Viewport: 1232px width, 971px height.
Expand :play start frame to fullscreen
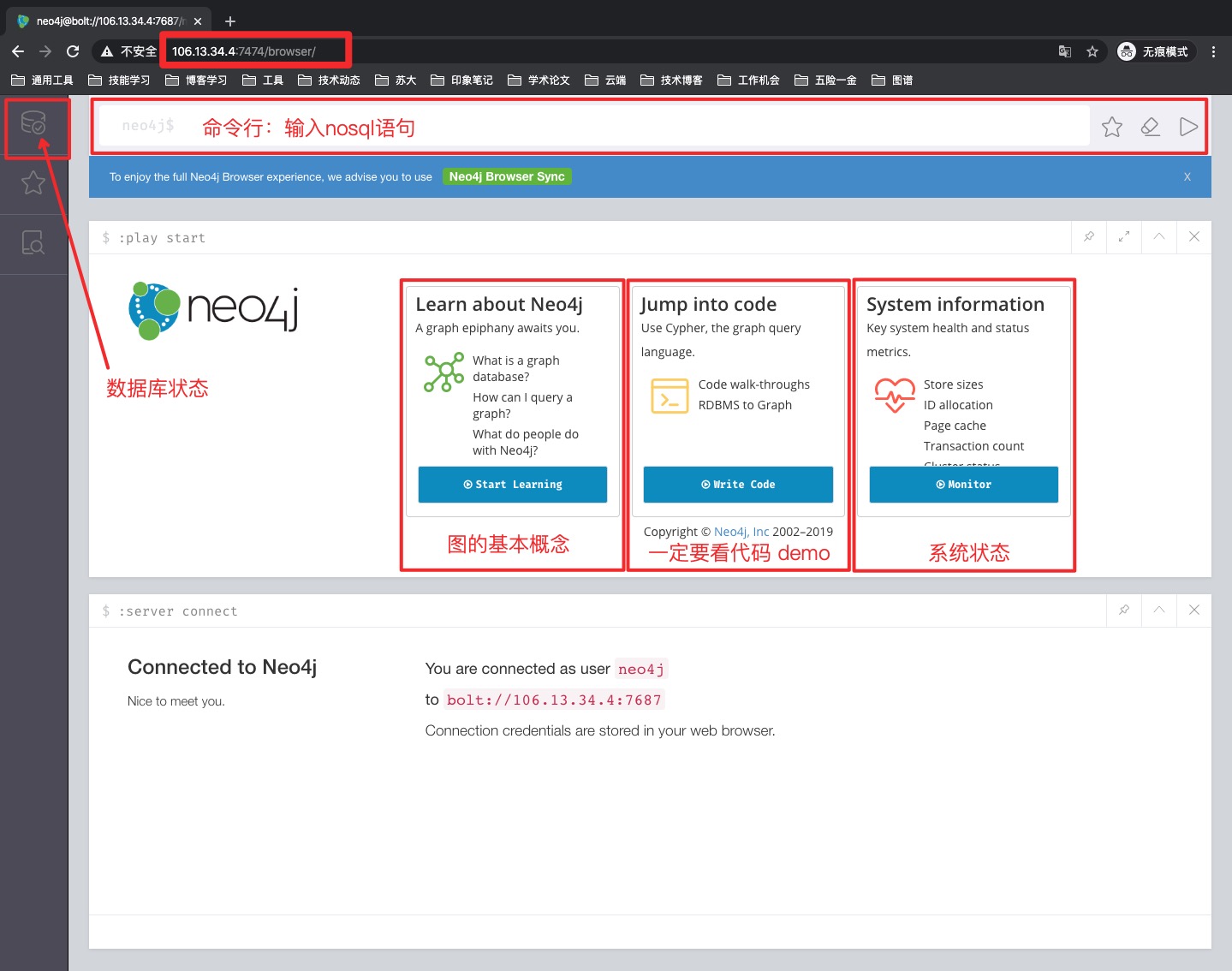[1124, 236]
